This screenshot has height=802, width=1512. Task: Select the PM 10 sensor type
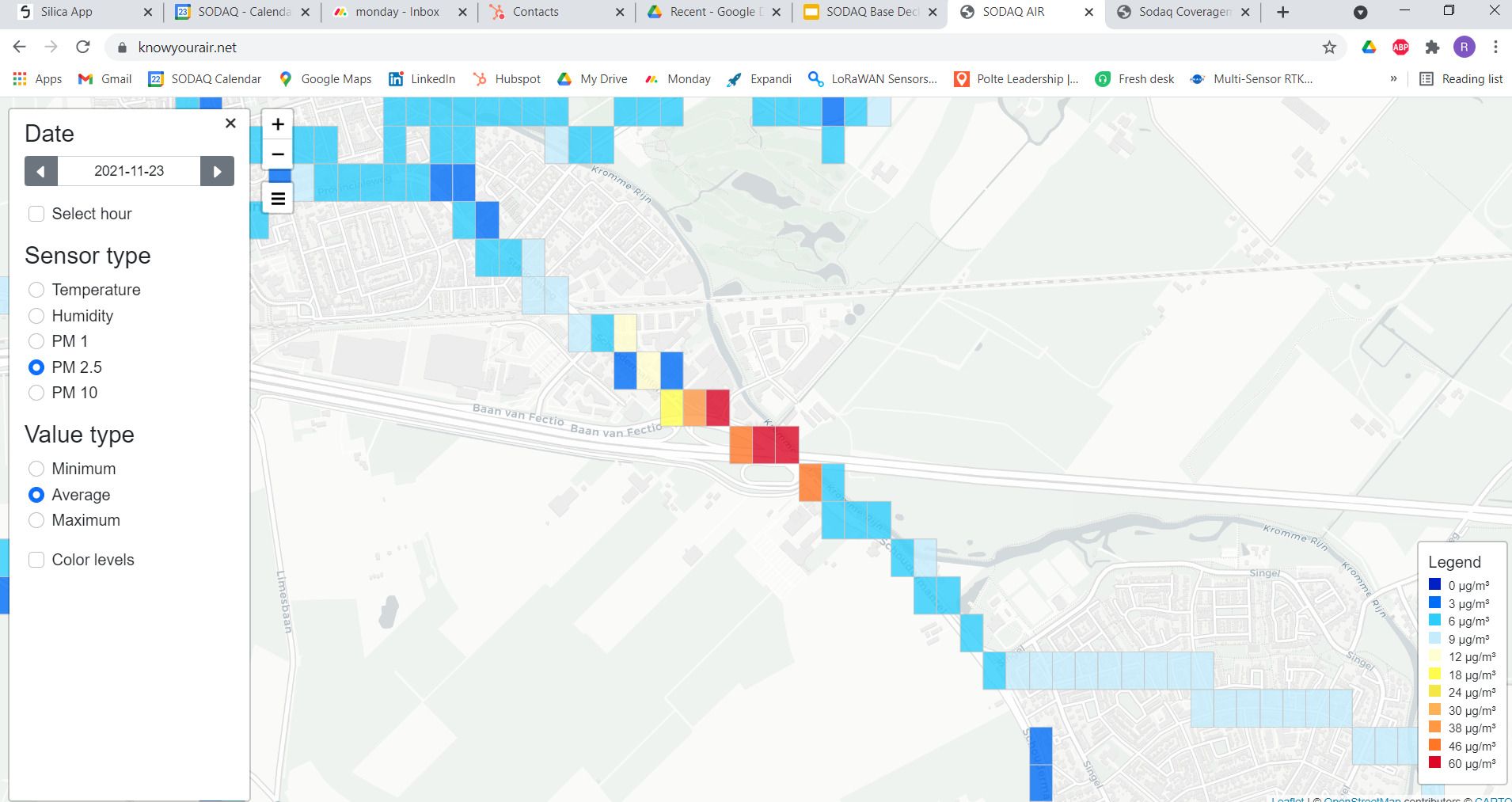coord(36,393)
